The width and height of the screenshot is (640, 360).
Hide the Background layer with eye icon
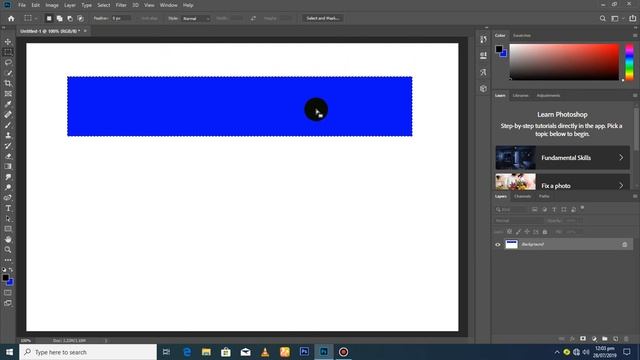point(498,244)
